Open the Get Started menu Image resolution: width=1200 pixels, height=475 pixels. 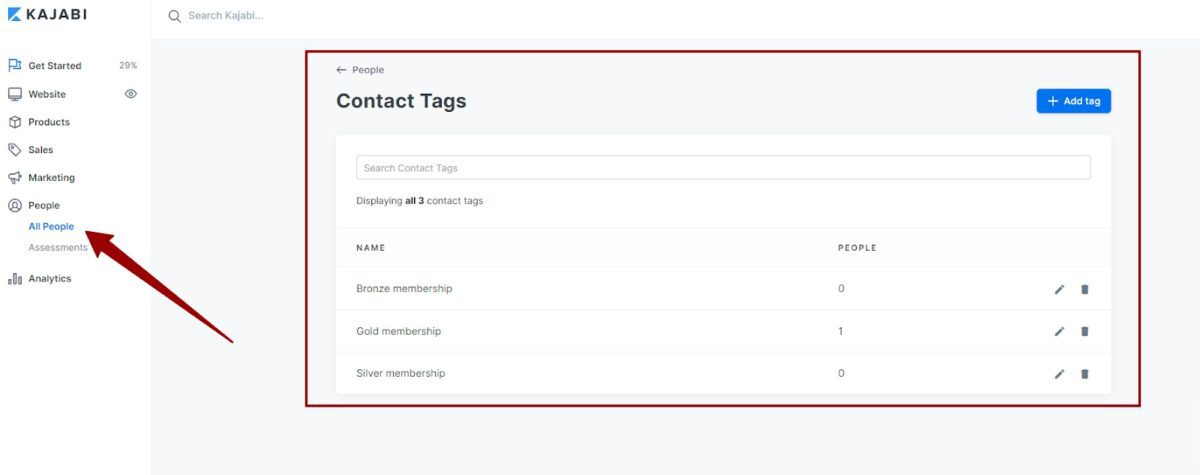tap(54, 66)
